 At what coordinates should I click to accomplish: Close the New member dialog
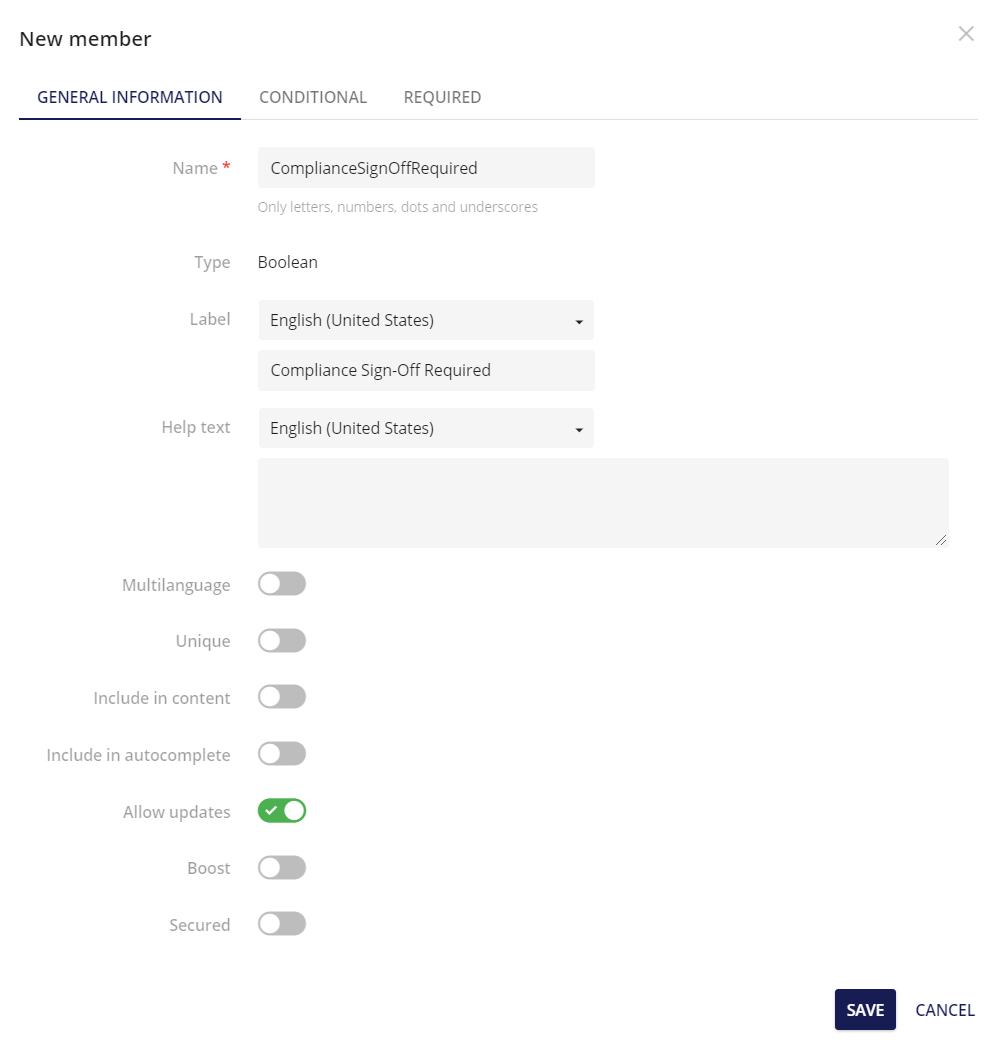pyautogui.click(x=966, y=33)
